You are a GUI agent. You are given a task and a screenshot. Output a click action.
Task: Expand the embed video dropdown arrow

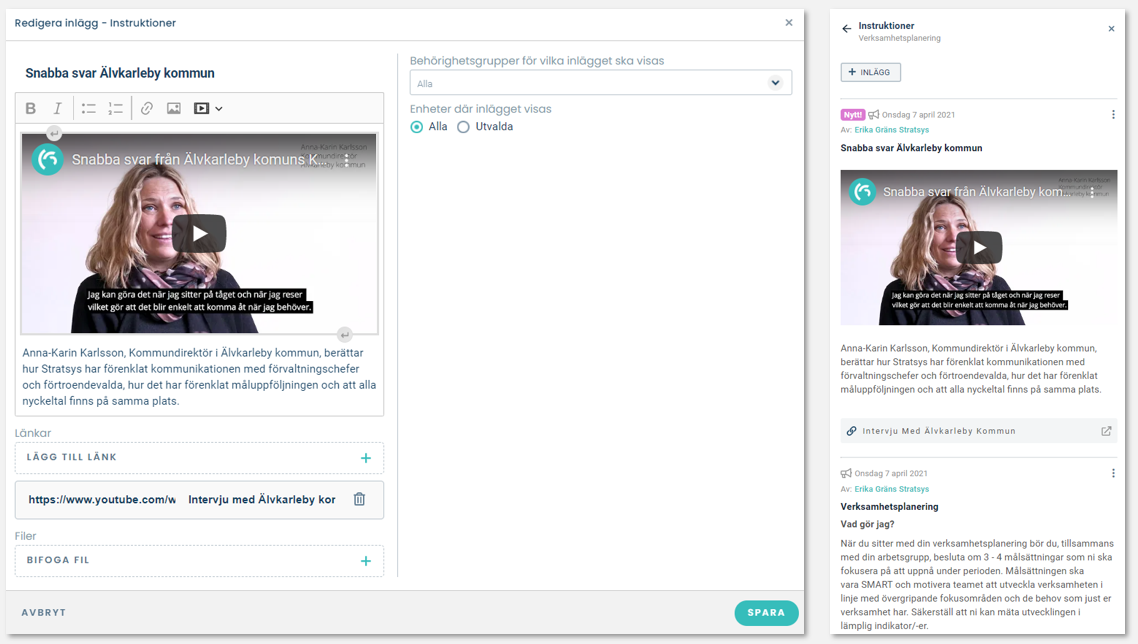(x=218, y=109)
